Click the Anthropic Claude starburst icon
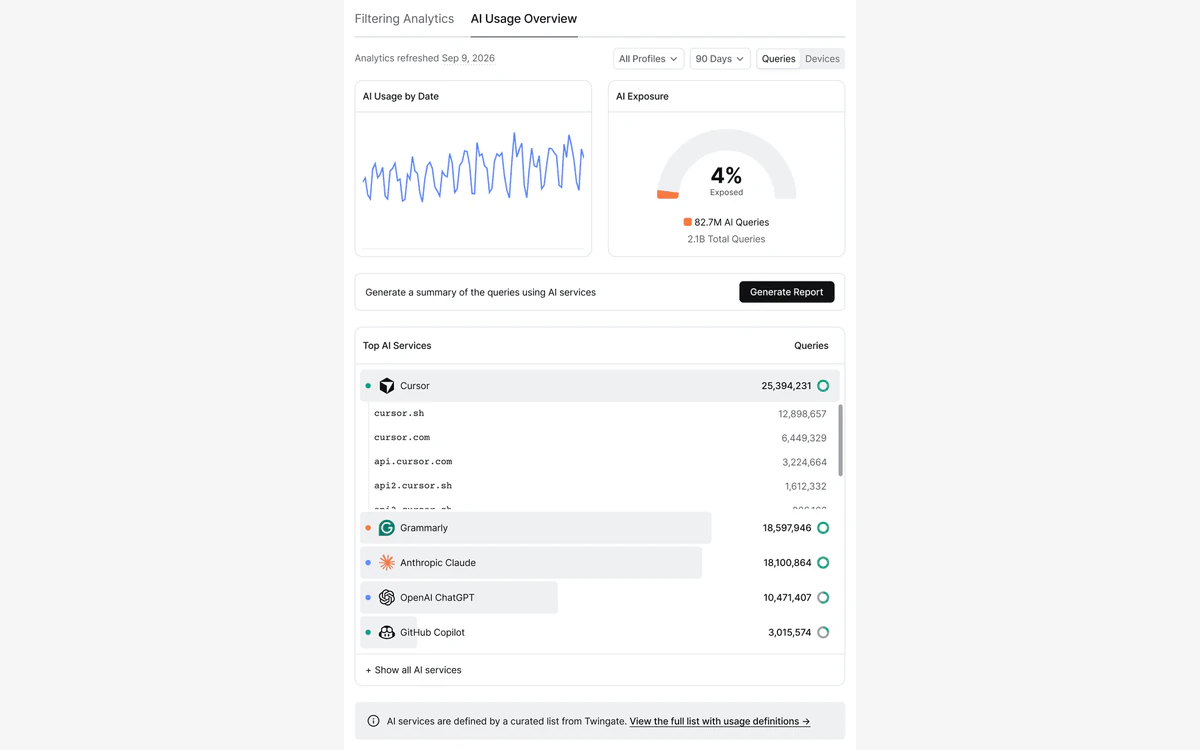Image resolution: width=1200 pixels, height=750 pixels. 387,563
